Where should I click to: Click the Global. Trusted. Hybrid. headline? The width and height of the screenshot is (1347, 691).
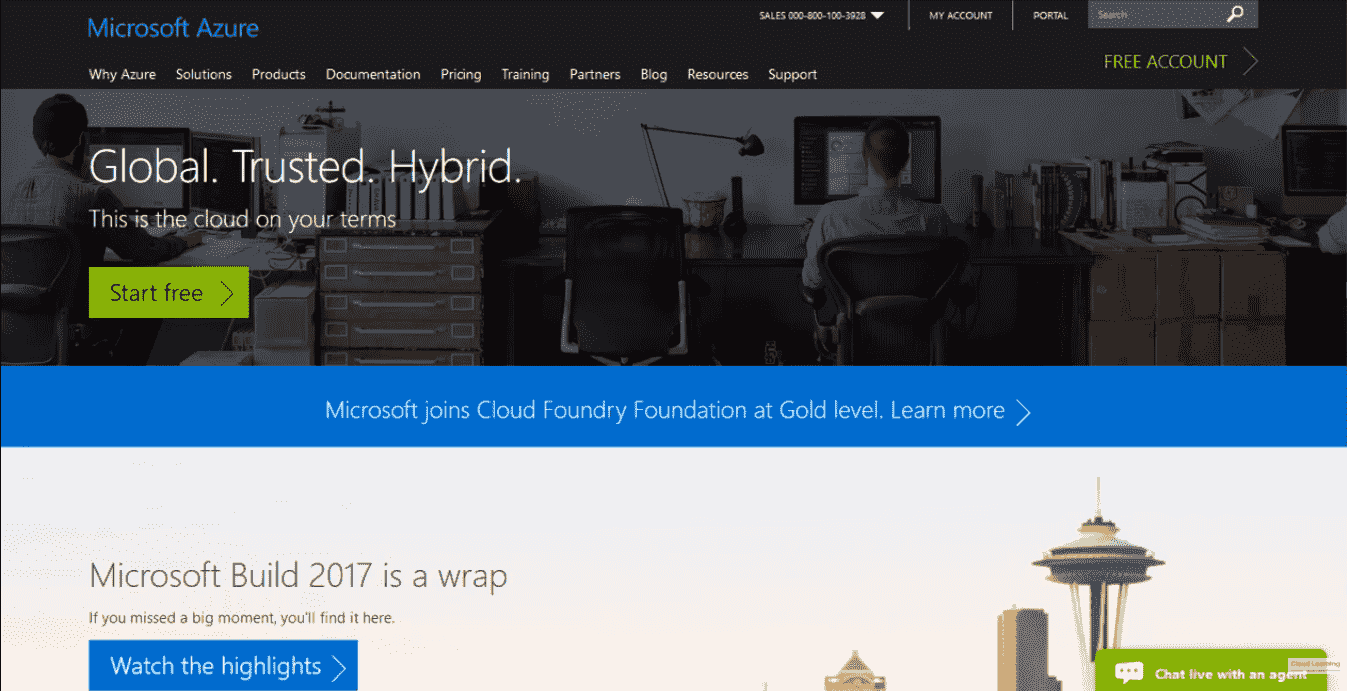305,167
